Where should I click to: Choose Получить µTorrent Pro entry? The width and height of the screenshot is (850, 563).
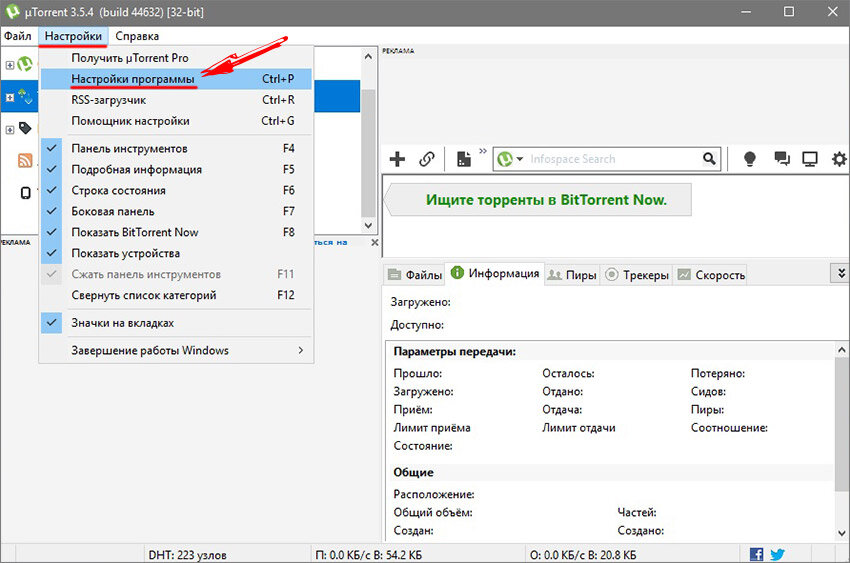click(x=176, y=58)
